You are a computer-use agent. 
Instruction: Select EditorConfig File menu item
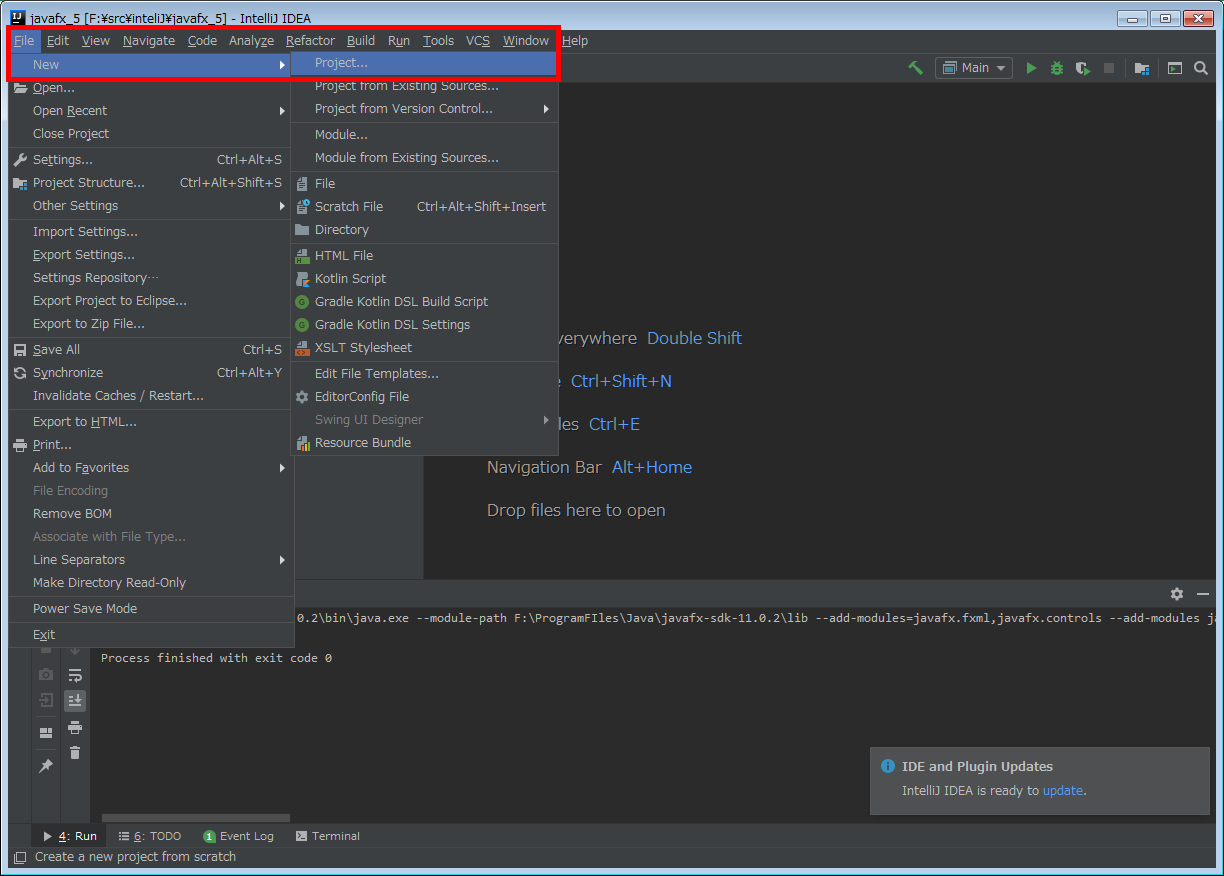(x=424, y=397)
